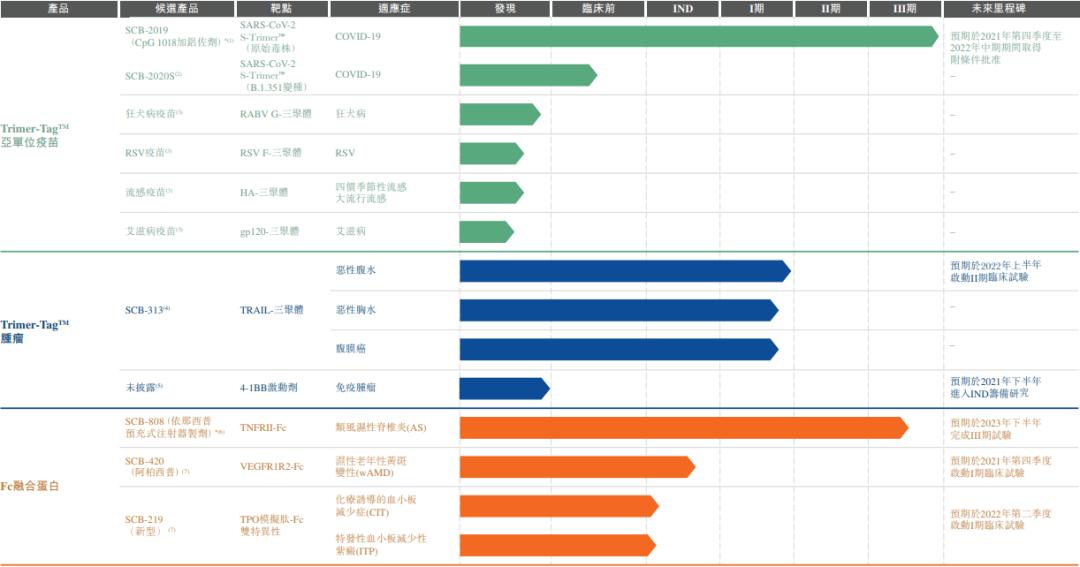Click the 未披露 candidate entry
The width and height of the screenshot is (1080, 567).
pos(143,387)
